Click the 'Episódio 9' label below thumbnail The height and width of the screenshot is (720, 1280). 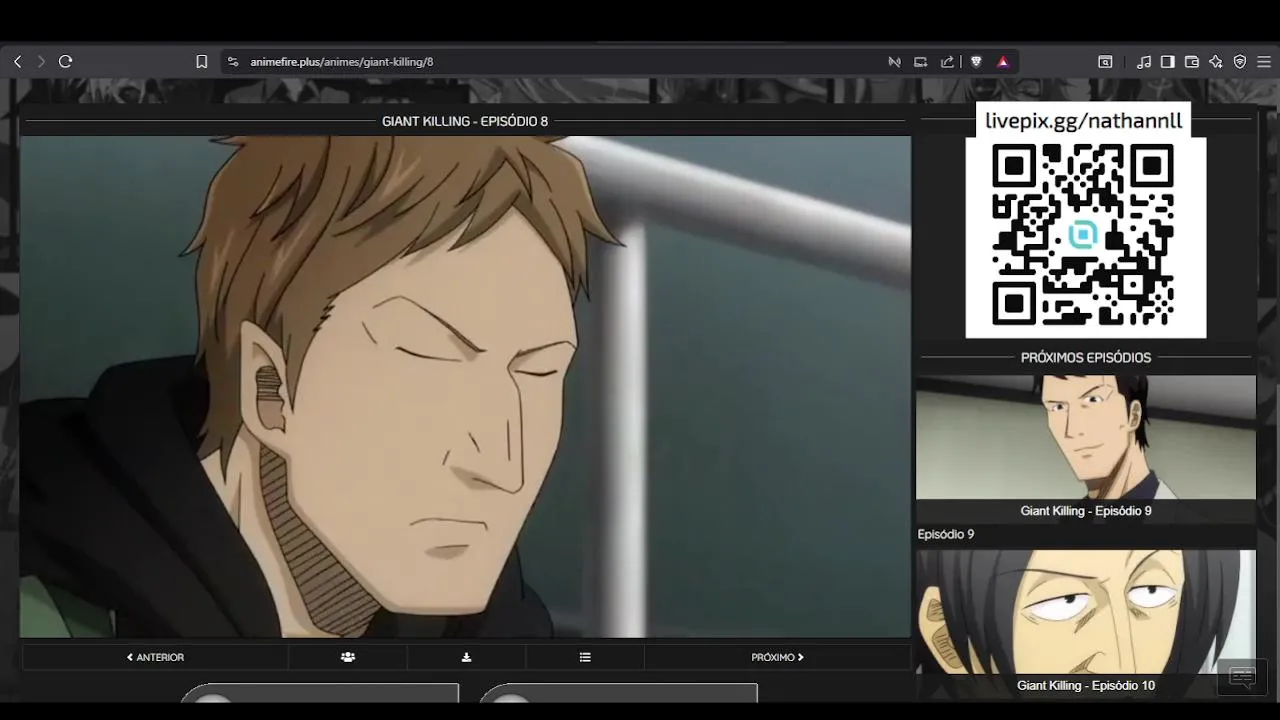click(x=946, y=535)
